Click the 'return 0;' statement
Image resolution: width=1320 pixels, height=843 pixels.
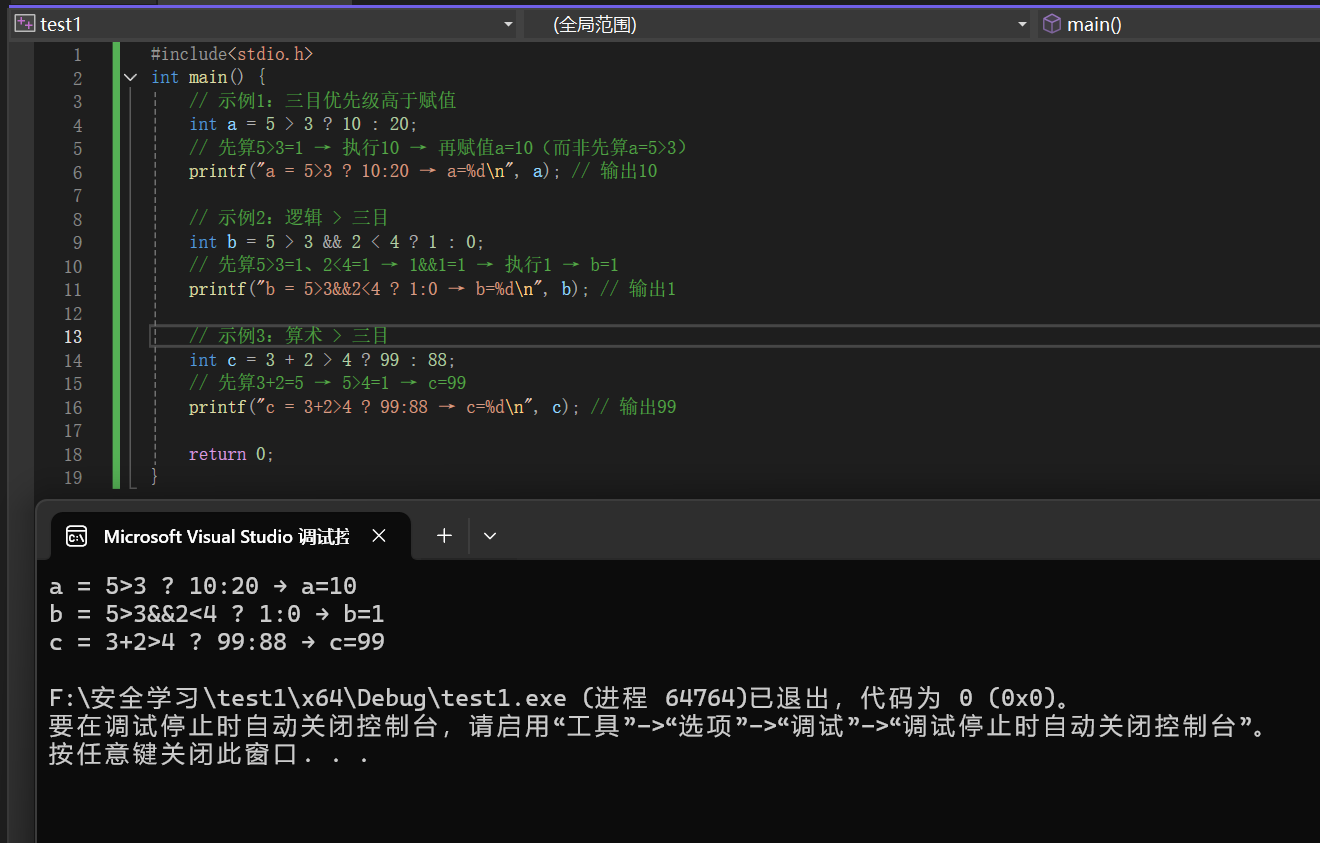pos(231,454)
